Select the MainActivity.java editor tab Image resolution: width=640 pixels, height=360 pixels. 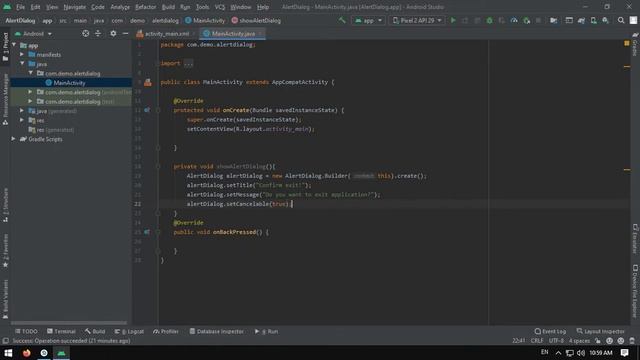coord(233,34)
